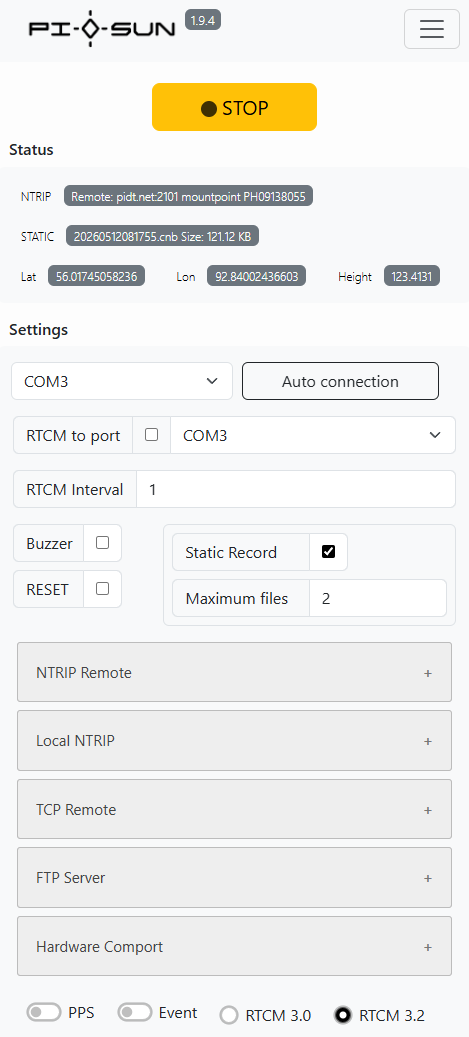The height and width of the screenshot is (1037, 469).
Task: Open the RTCM to port COM3 dropdown
Action: point(313,435)
